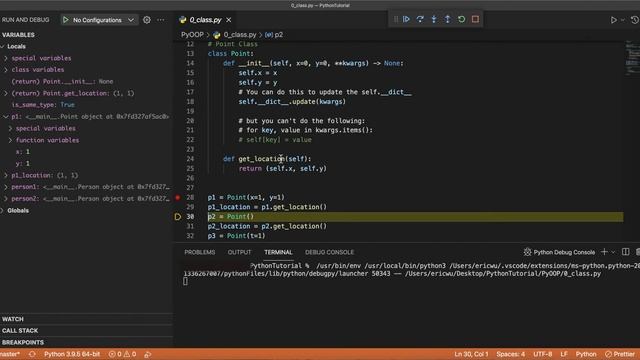Open launch.json via the gear icon
The width and height of the screenshot is (640, 360).
147,20
